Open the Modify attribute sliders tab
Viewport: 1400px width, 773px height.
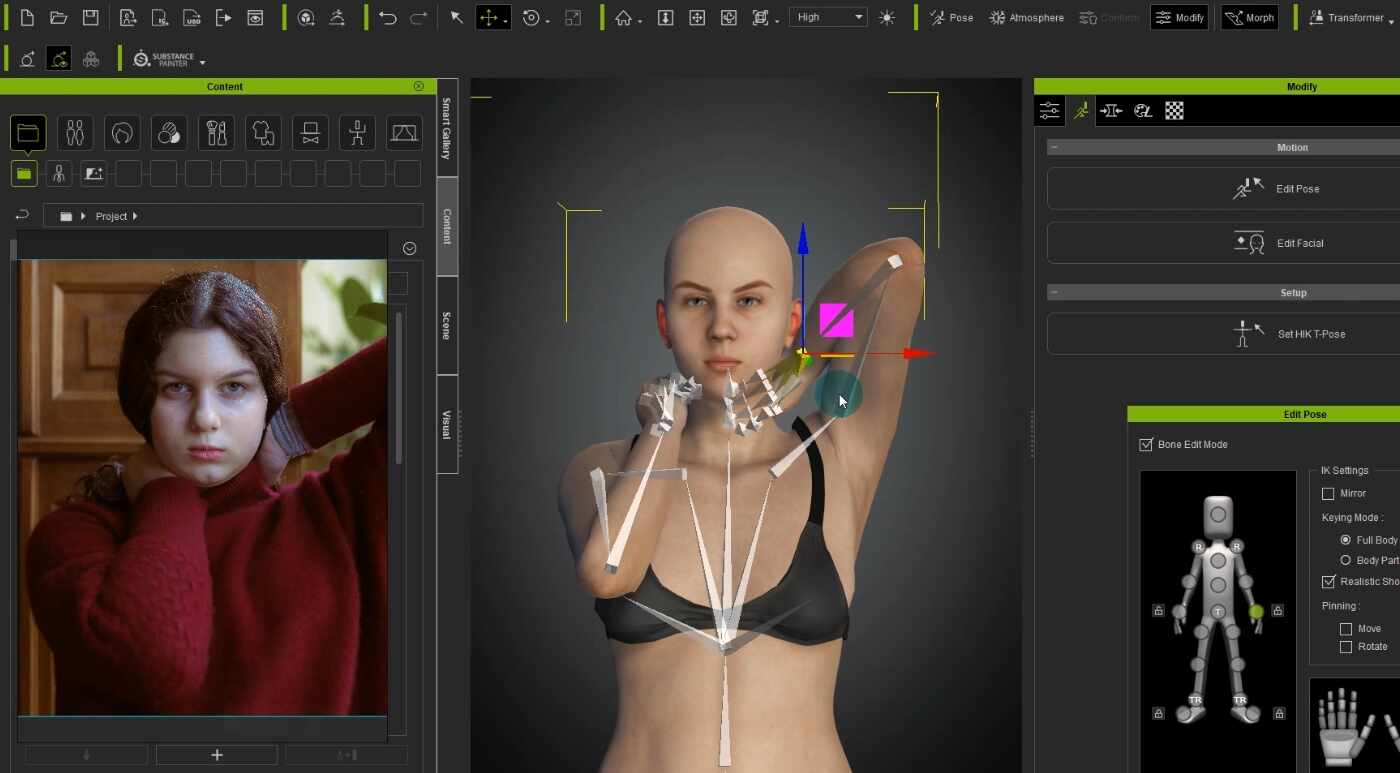(1049, 111)
